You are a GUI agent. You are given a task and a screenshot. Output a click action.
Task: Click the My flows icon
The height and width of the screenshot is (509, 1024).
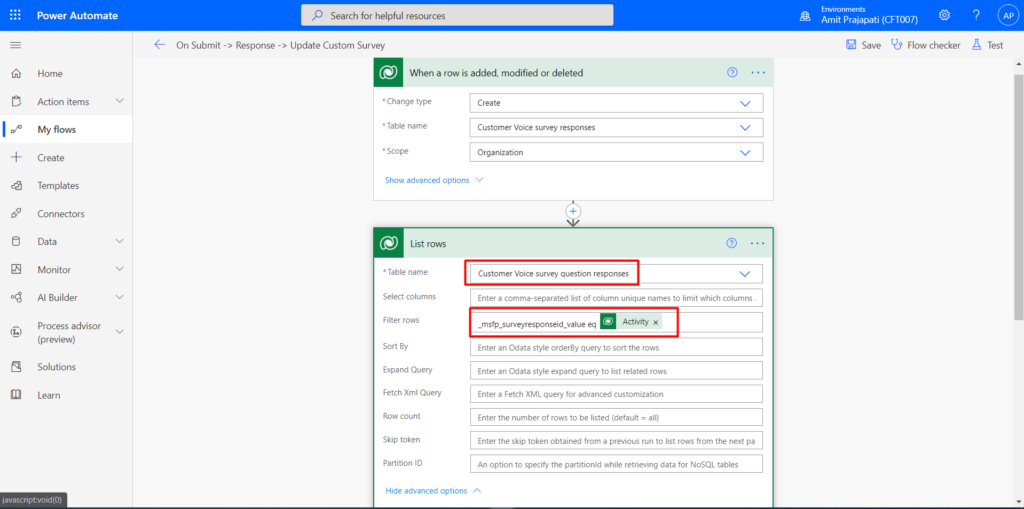click(x=16, y=130)
